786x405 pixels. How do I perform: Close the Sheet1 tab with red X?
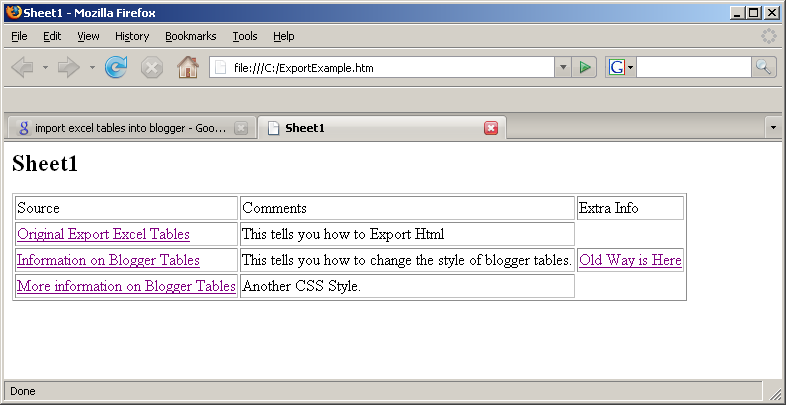(491, 128)
